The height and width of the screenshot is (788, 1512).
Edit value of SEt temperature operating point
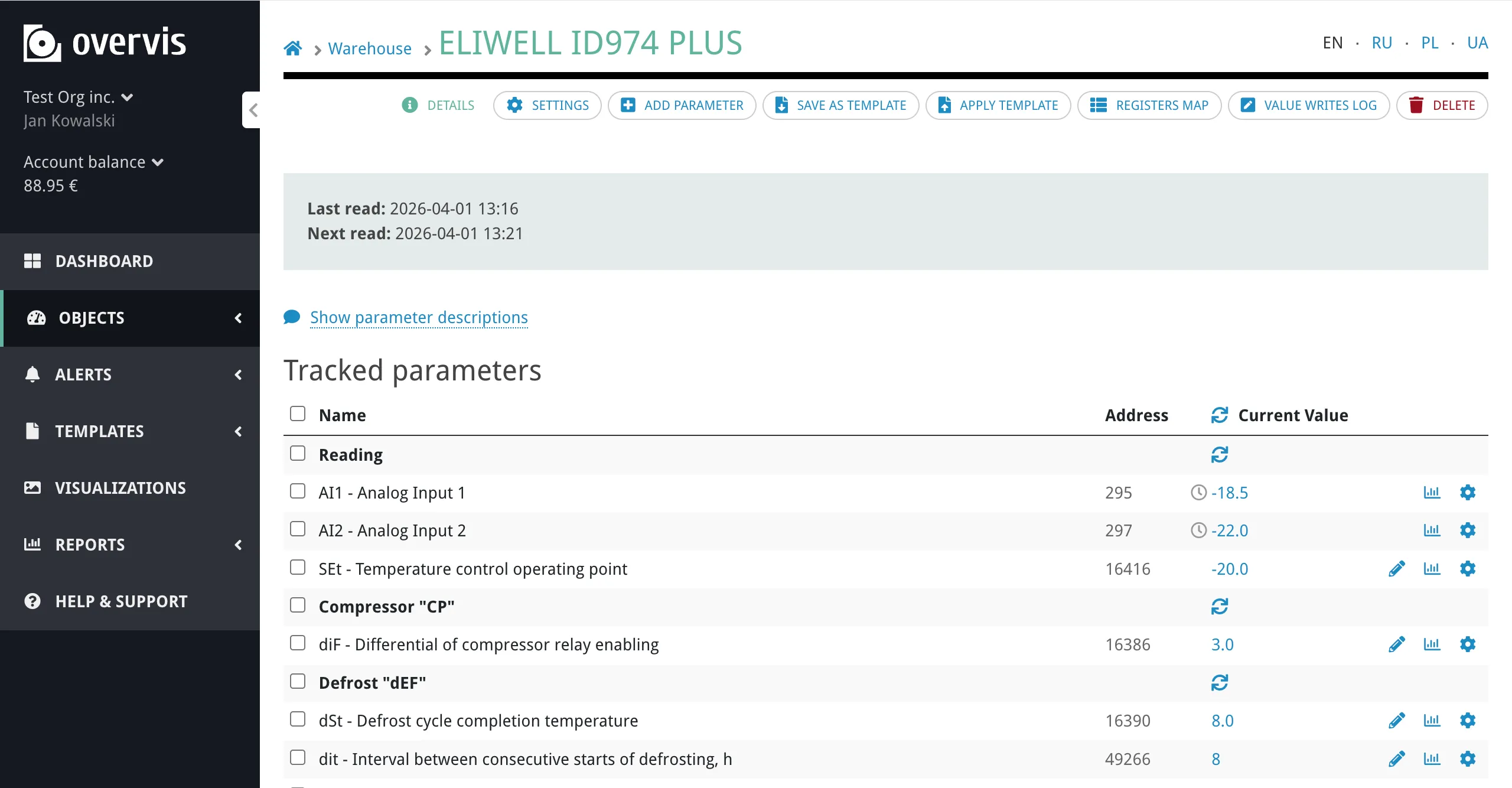1397,569
